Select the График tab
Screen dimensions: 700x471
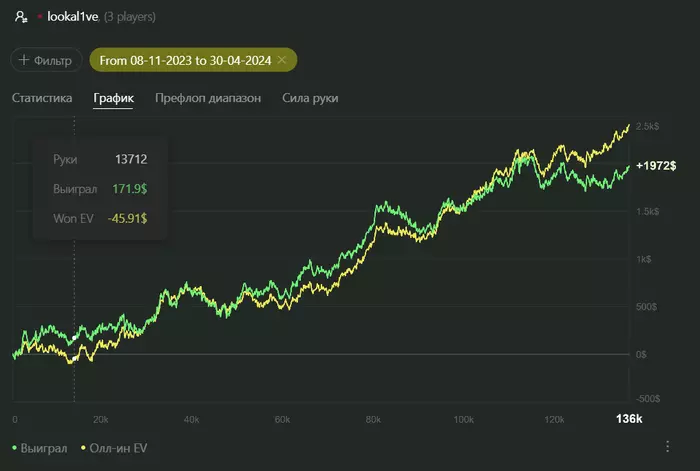[x=113, y=98]
